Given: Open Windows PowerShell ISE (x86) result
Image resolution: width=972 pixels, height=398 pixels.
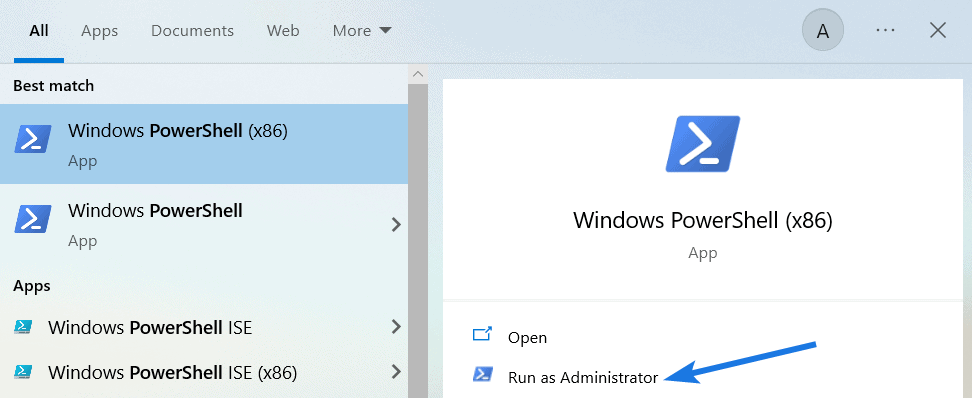Looking at the screenshot, I should (204, 373).
